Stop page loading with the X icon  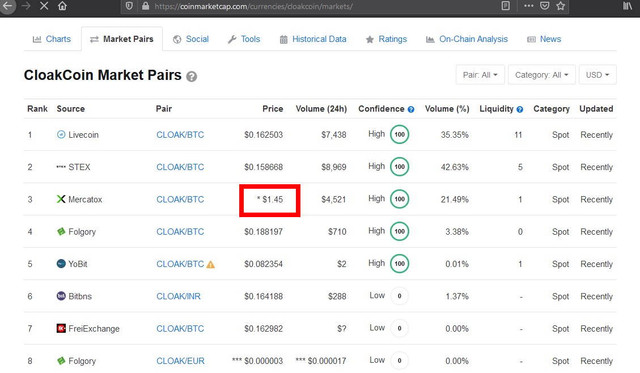pyautogui.click(x=44, y=6)
